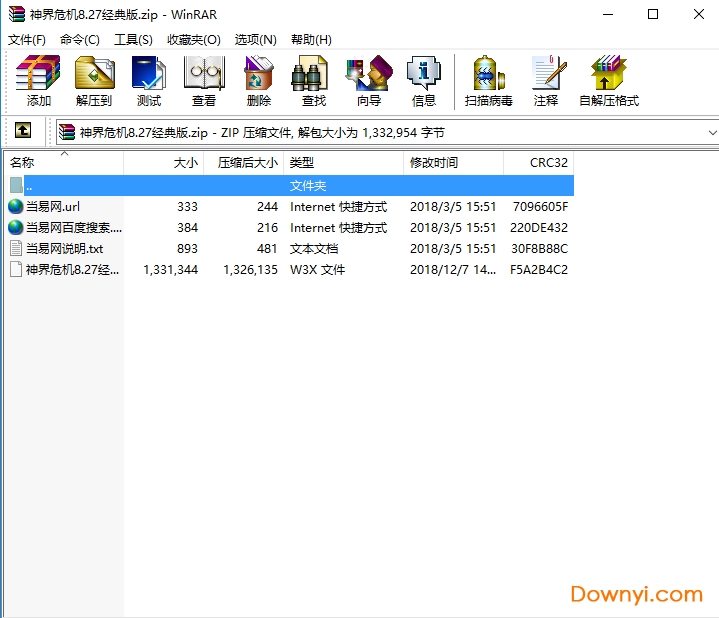
Task: Go up one folder level button
Action: point(23,131)
